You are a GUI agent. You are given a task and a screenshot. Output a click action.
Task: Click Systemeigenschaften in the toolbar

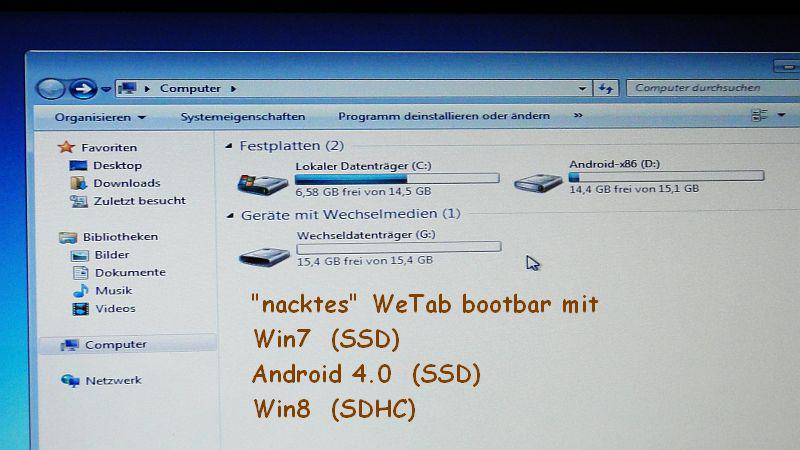click(x=243, y=117)
